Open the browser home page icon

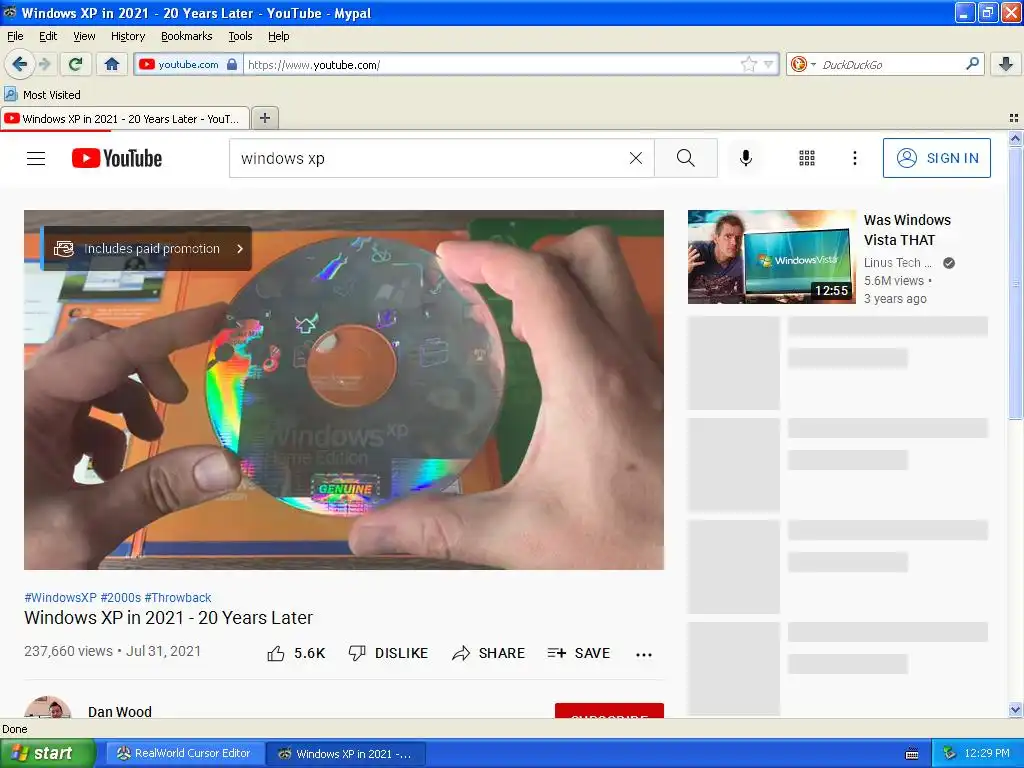point(112,64)
